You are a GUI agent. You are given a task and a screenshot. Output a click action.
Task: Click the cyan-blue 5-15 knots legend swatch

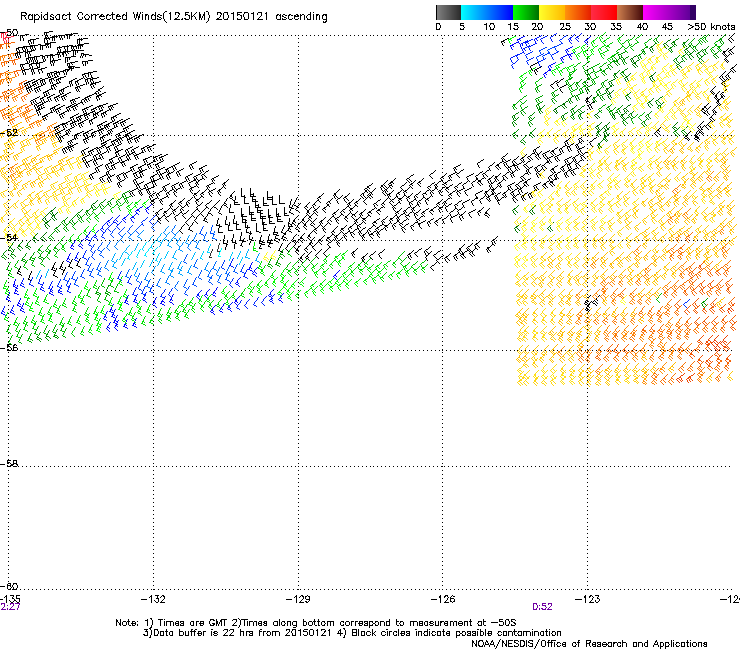click(487, 12)
